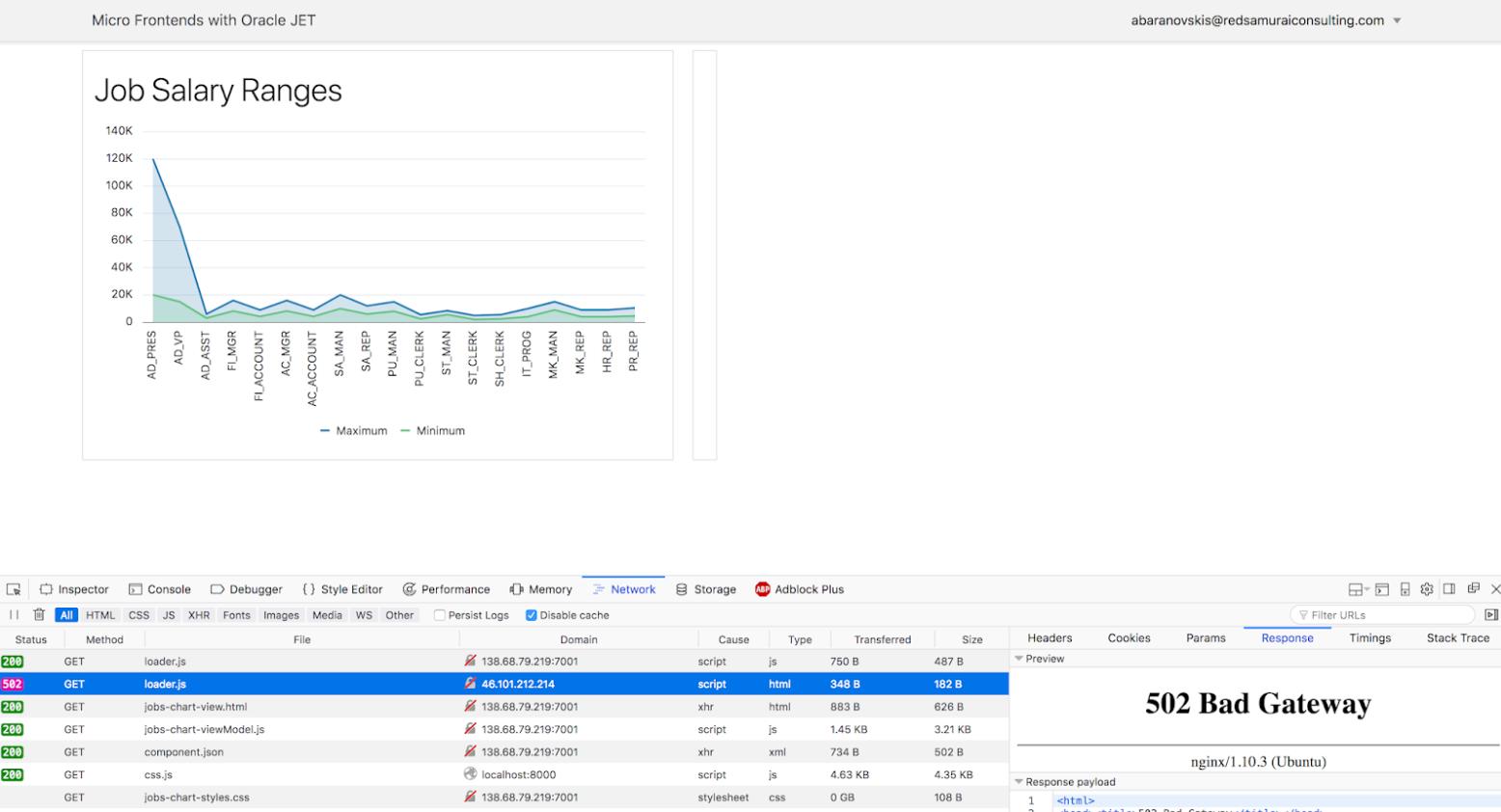The image size is (1501, 812).
Task: Switch to the Console tab
Action: click(x=160, y=589)
